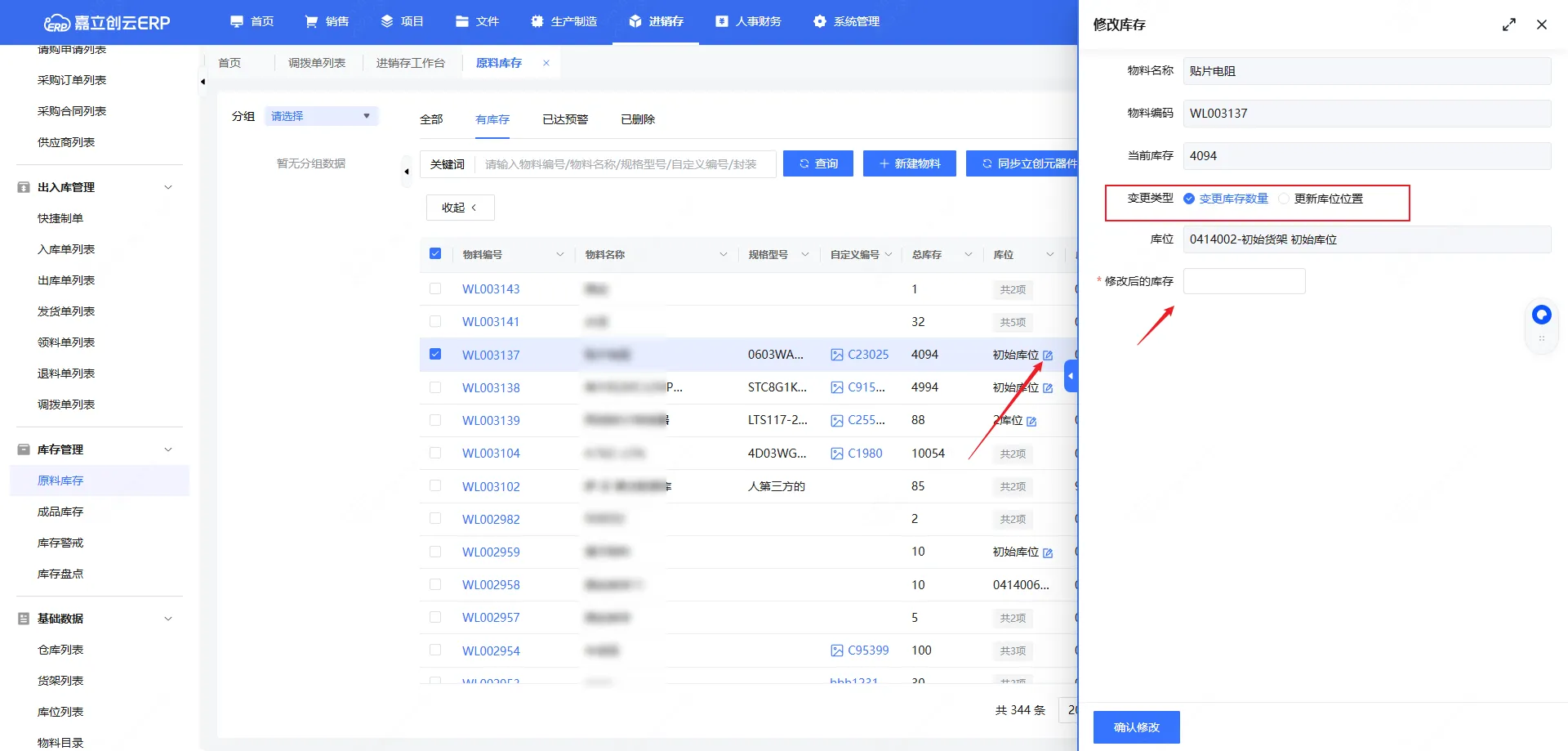Open image icon next to C95399

coord(836,650)
